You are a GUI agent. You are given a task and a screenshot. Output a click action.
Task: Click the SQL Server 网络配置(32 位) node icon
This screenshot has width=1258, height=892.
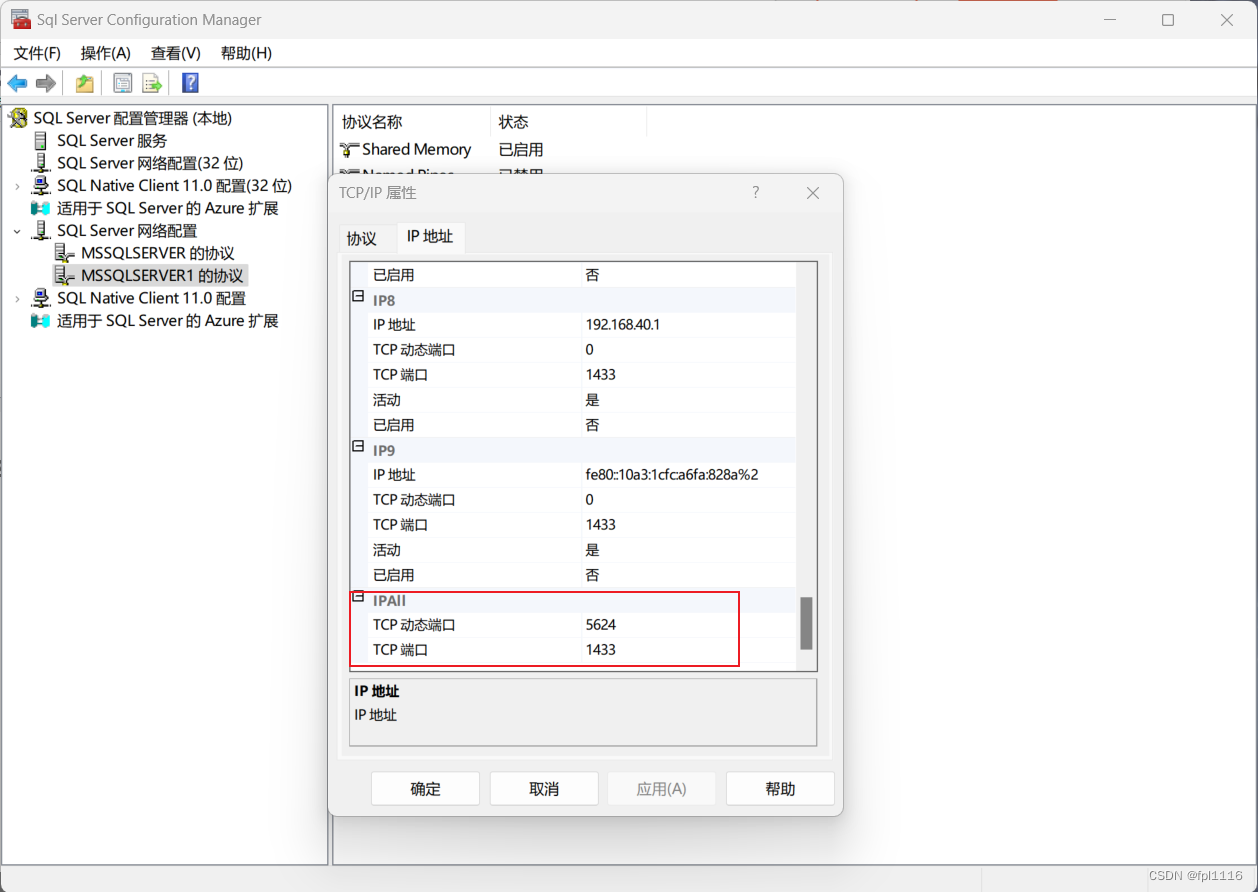point(41,163)
